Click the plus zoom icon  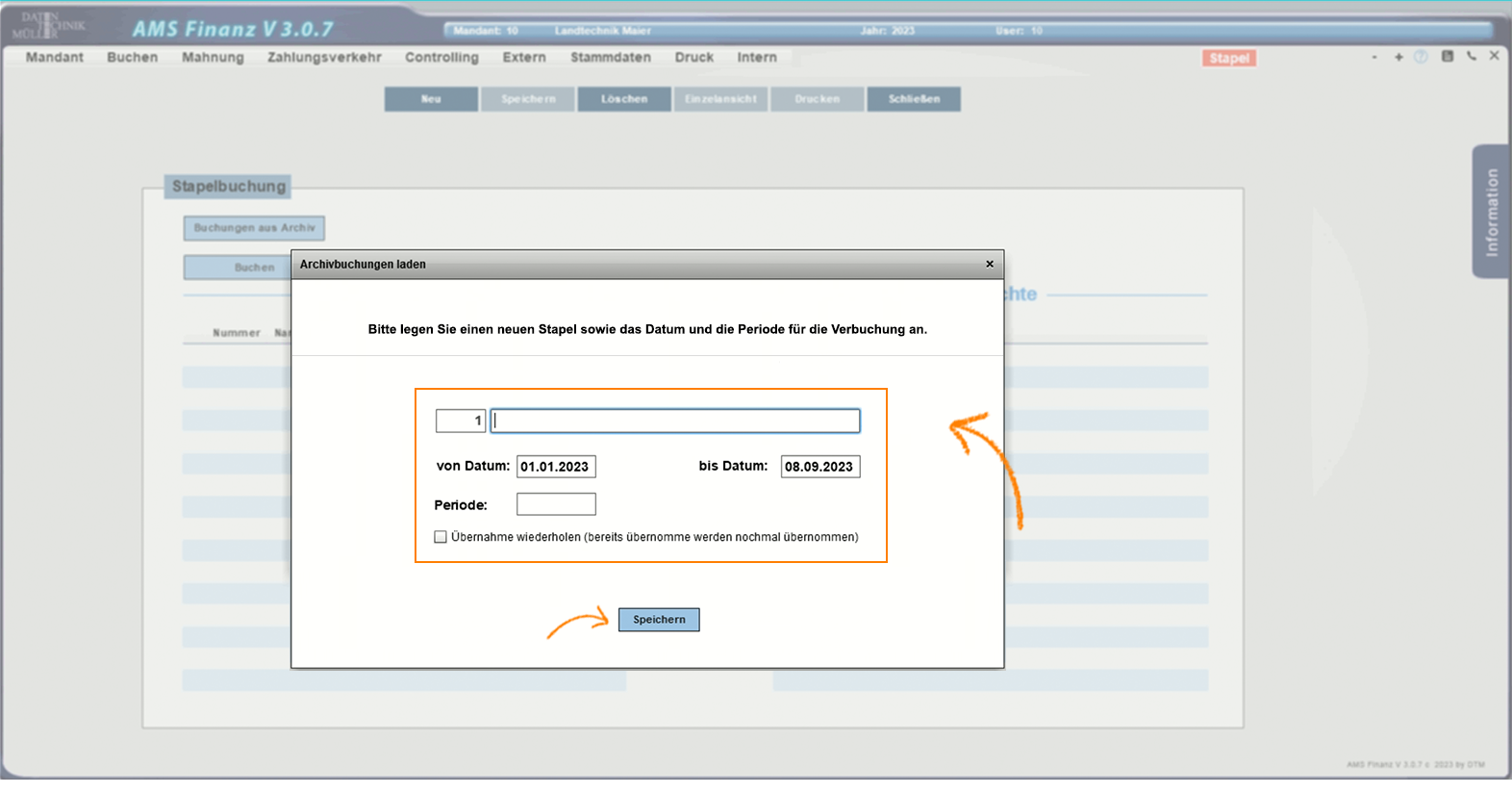click(1399, 57)
